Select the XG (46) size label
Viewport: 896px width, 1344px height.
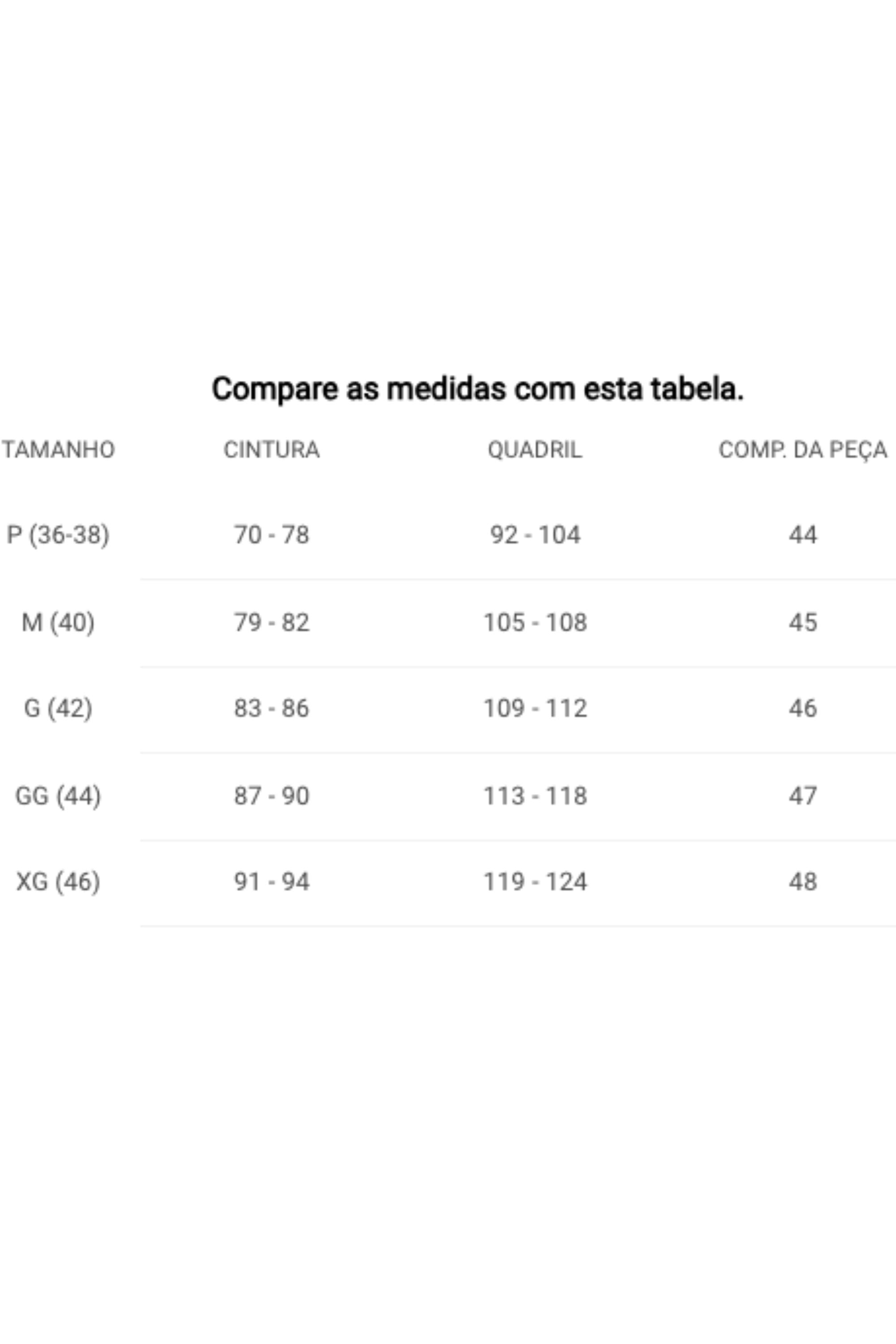pyautogui.click(x=58, y=882)
